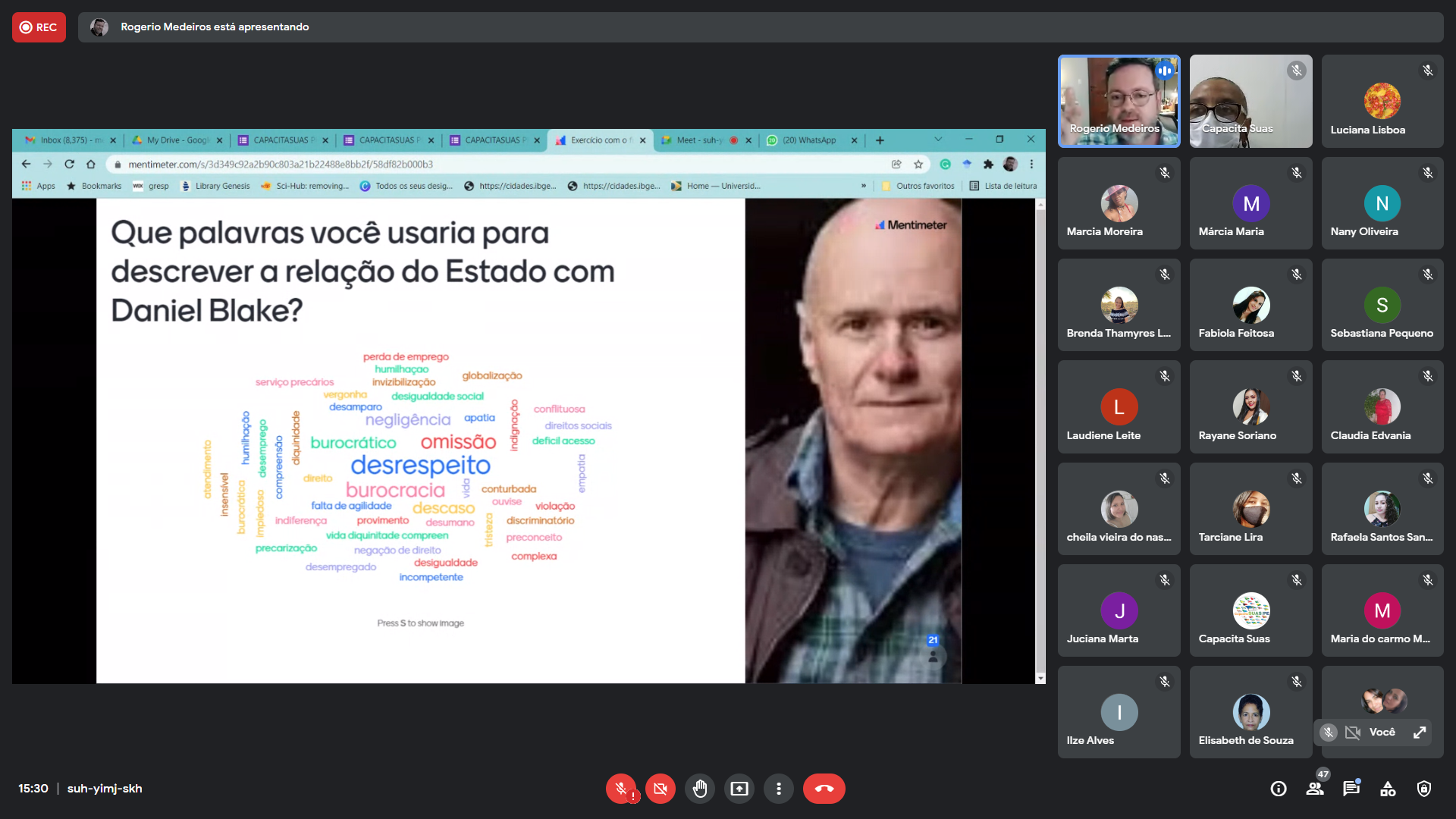Open the Library Genesis bookmark
This screenshot has height=819, width=1456.
pos(215,186)
